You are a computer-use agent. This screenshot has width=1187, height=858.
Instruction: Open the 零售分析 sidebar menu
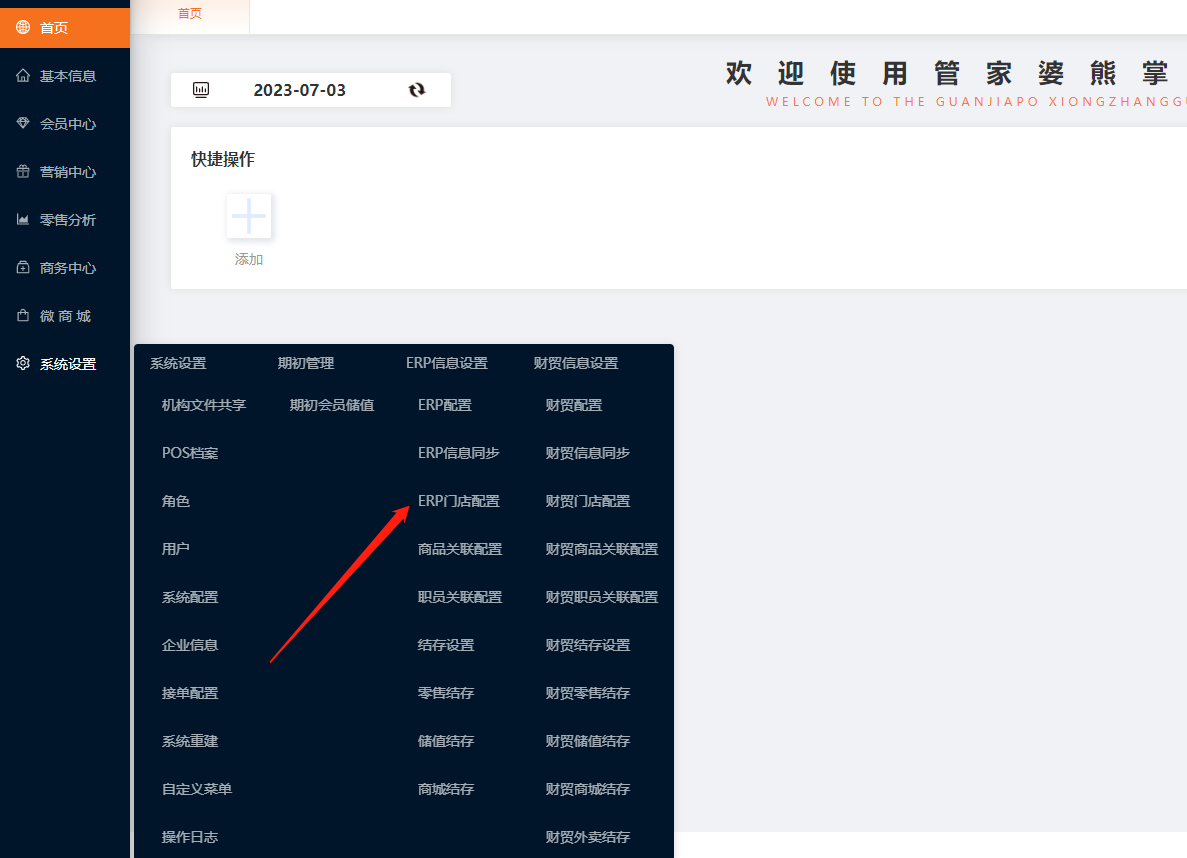(x=65, y=220)
